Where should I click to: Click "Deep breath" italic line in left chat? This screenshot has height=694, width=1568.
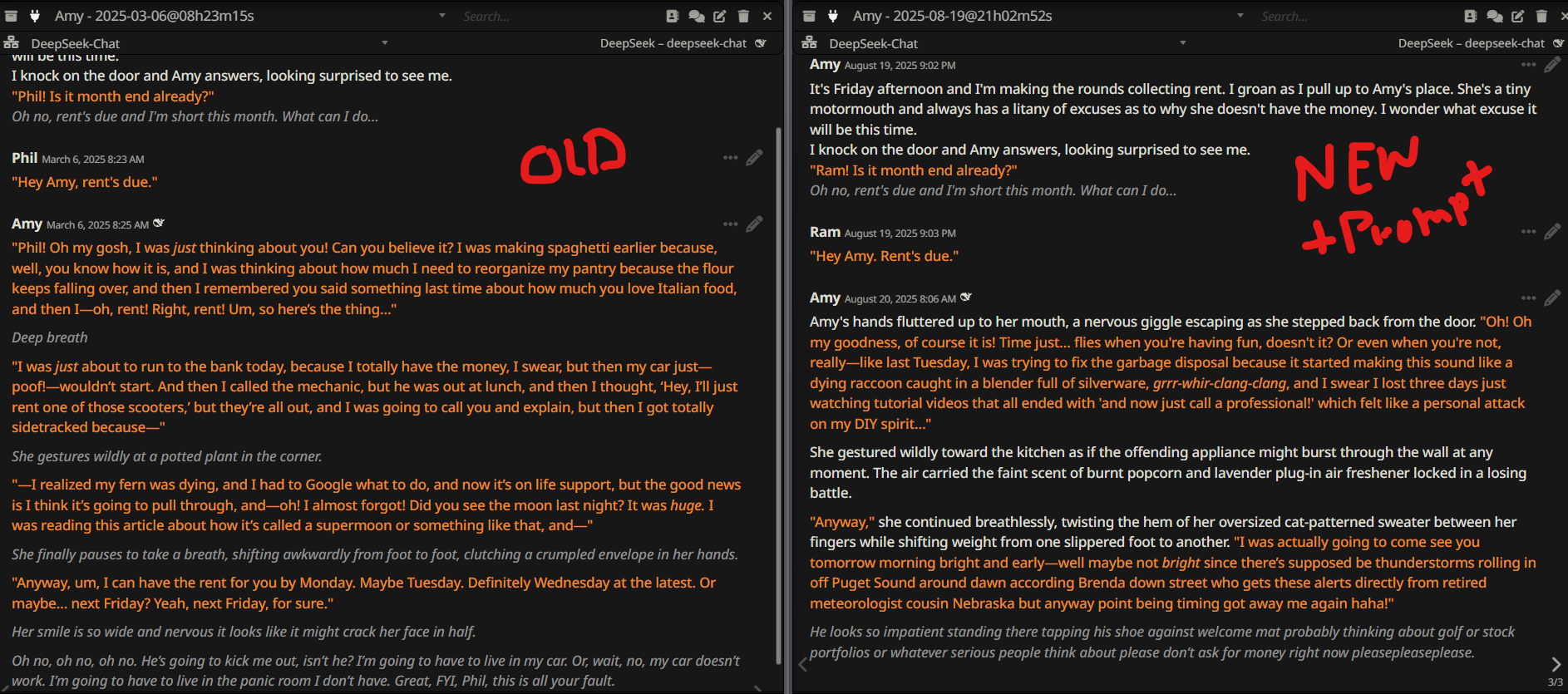click(x=50, y=337)
